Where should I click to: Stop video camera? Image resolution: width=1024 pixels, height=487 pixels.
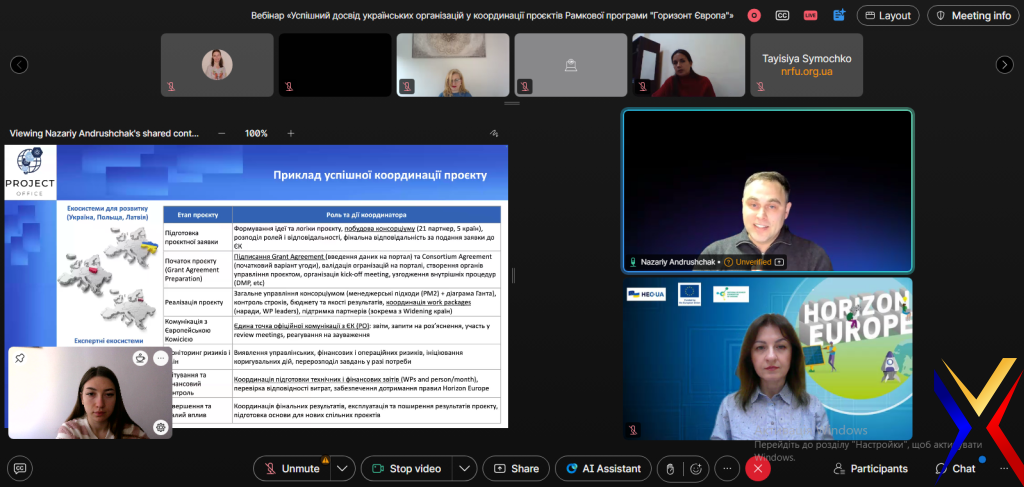405,468
